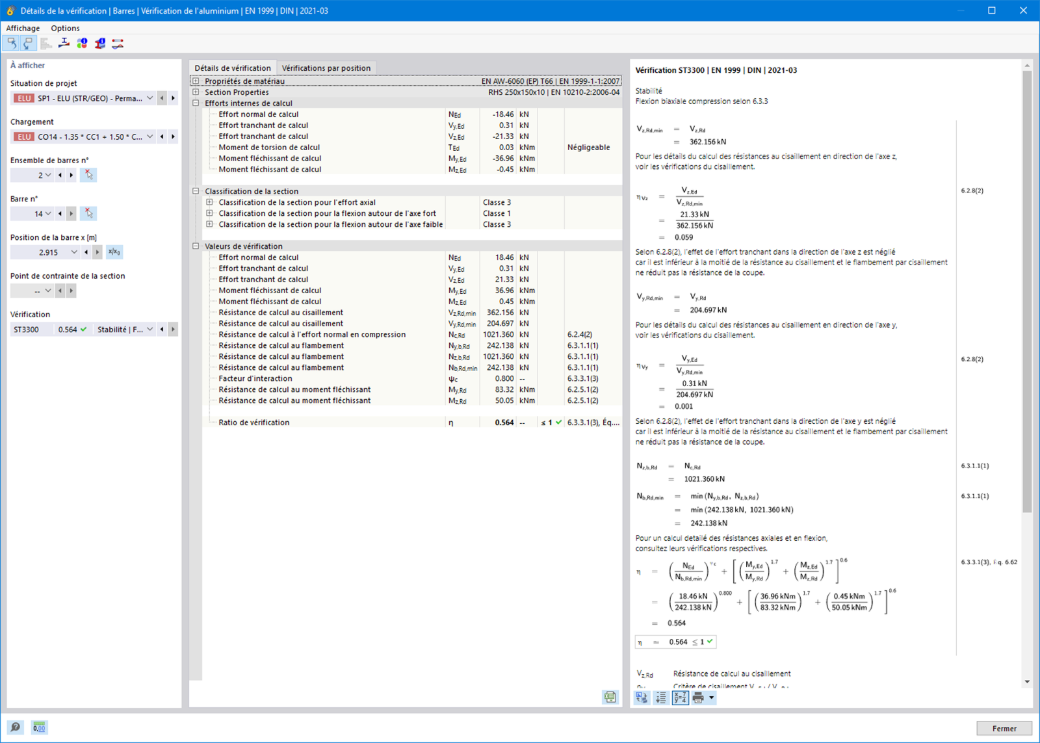The image size is (1040, 743).
Task: Click the colored circles info toolbar icon
Action: point(82,44)
